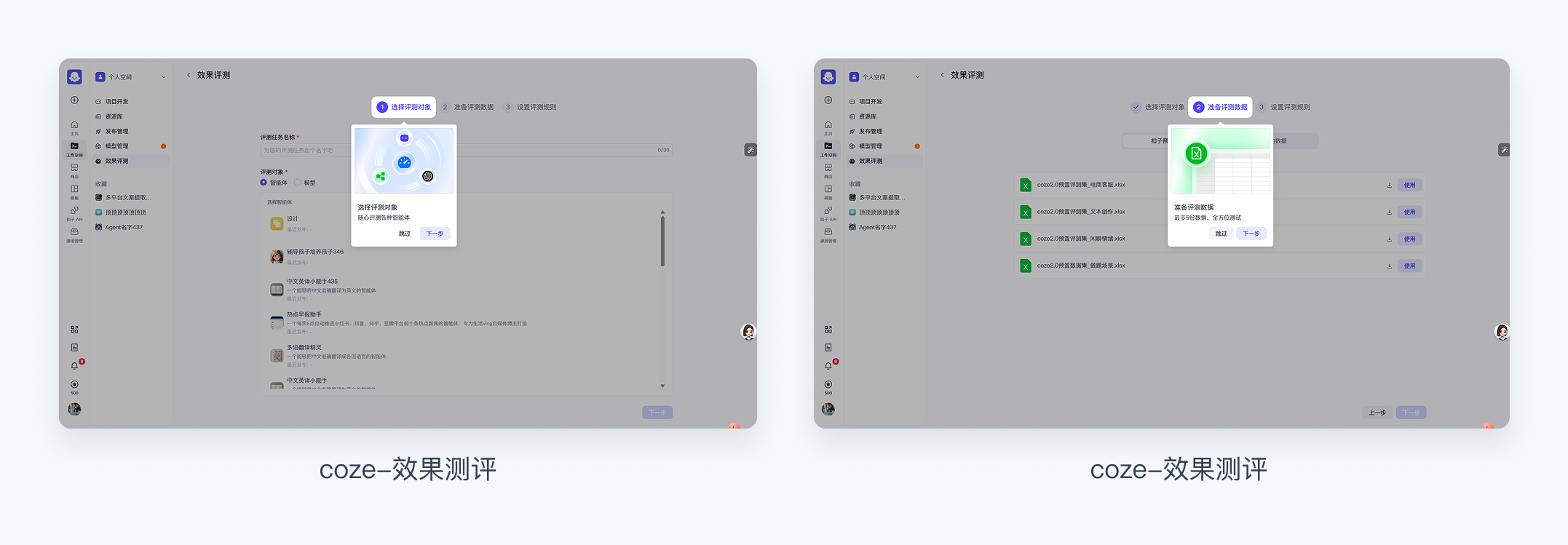Click the Coze logo in the right window
1568x545 pixels.
click(828, 76)
